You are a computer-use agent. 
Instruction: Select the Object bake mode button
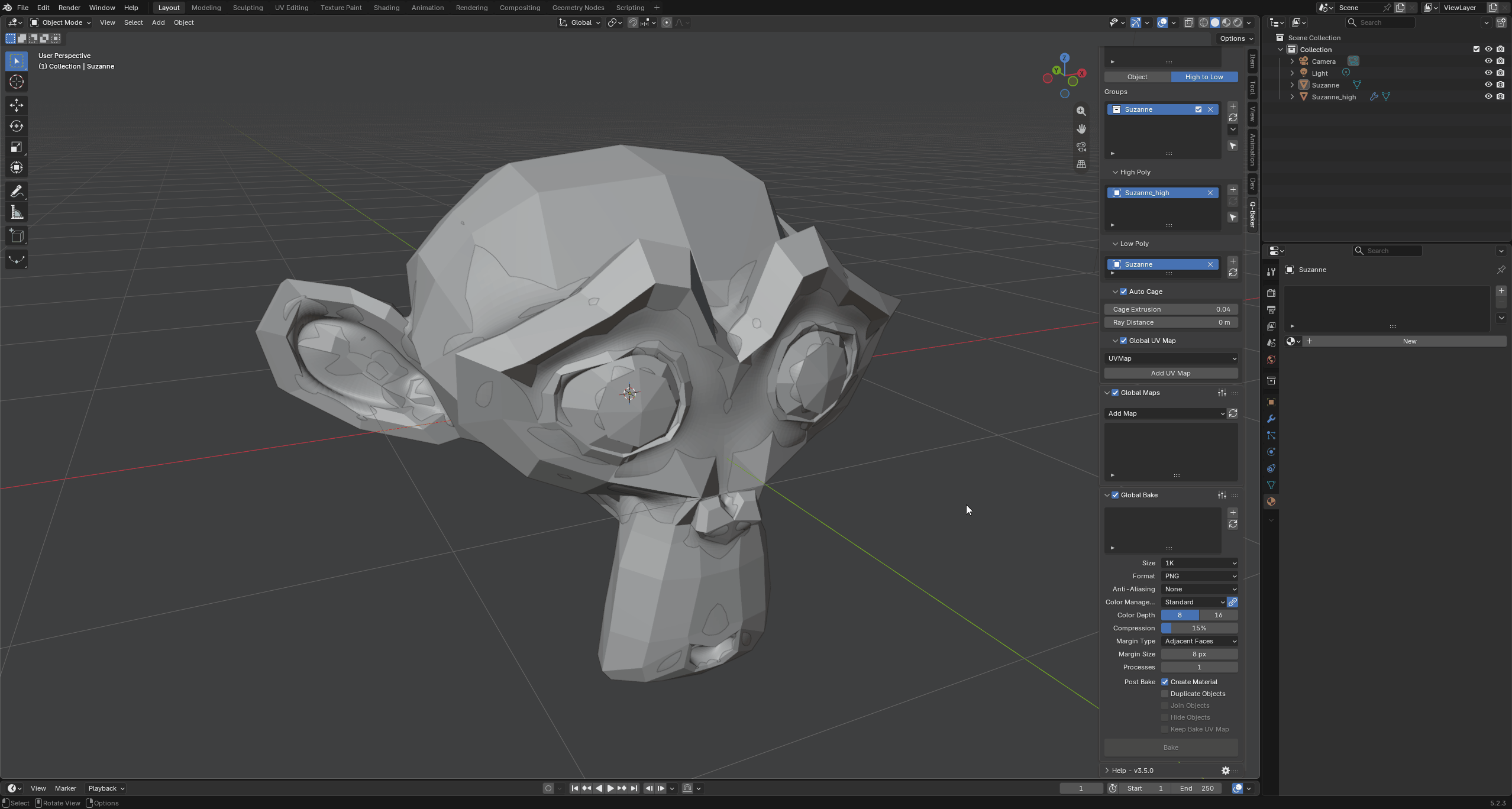pos(1137,77)
